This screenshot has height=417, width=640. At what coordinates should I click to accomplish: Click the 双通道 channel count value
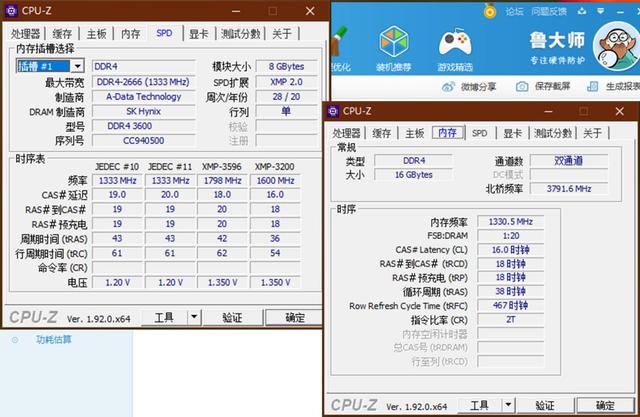[x=569, y=161]
